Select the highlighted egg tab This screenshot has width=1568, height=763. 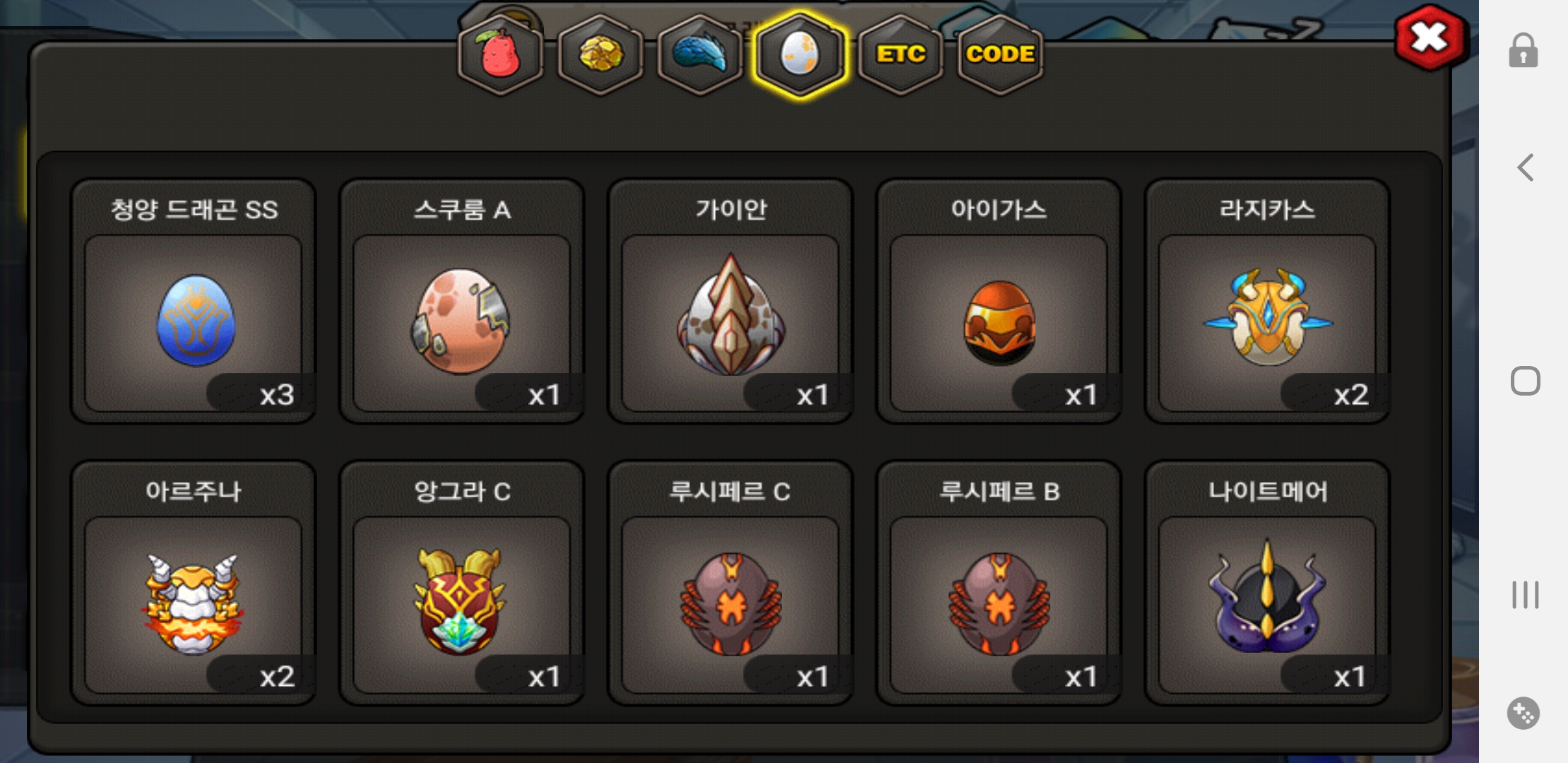pyautogui.click(x=800, y=54)
